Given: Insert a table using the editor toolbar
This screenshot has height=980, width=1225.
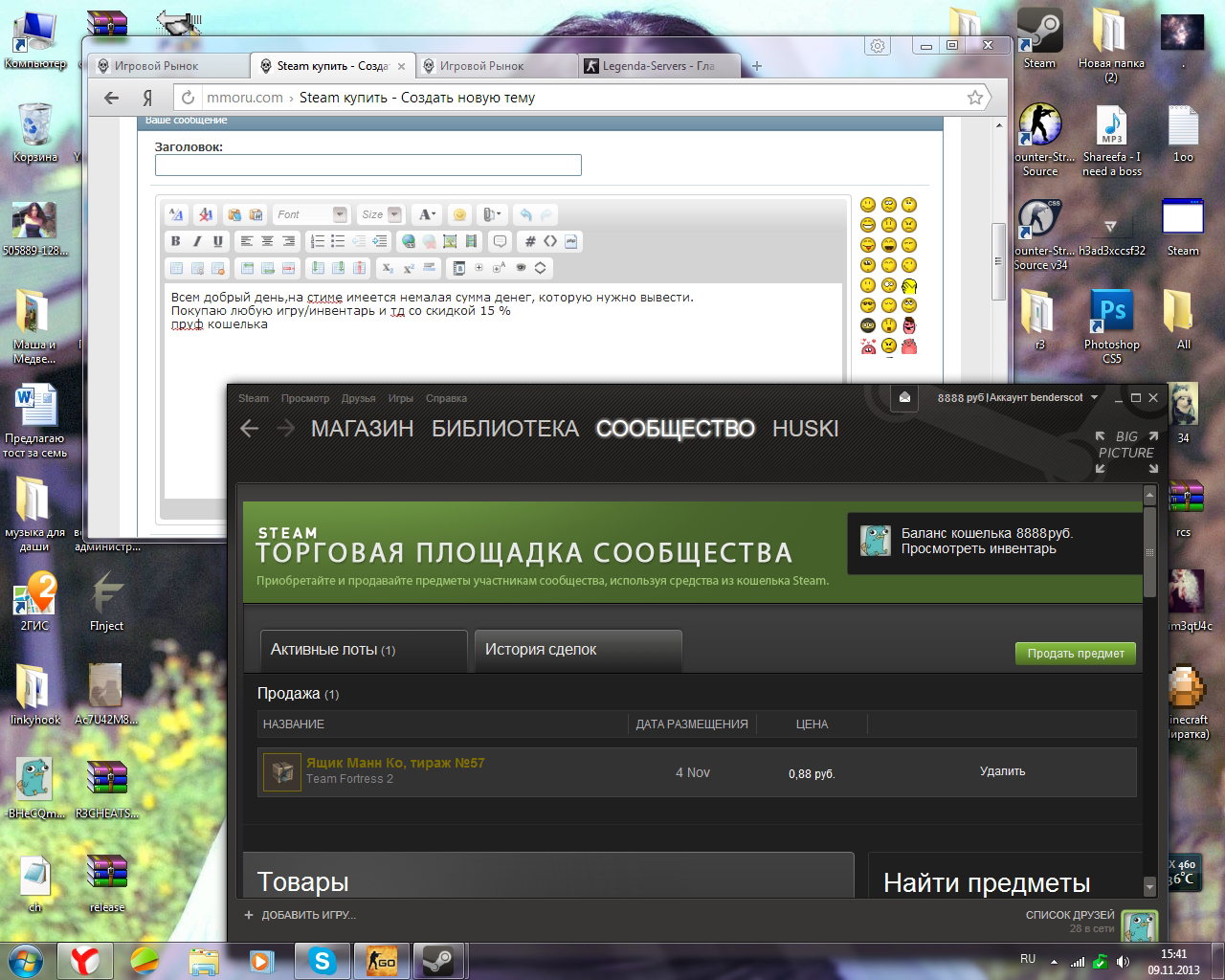Looking at the screenshot, I should coord(176,268).
